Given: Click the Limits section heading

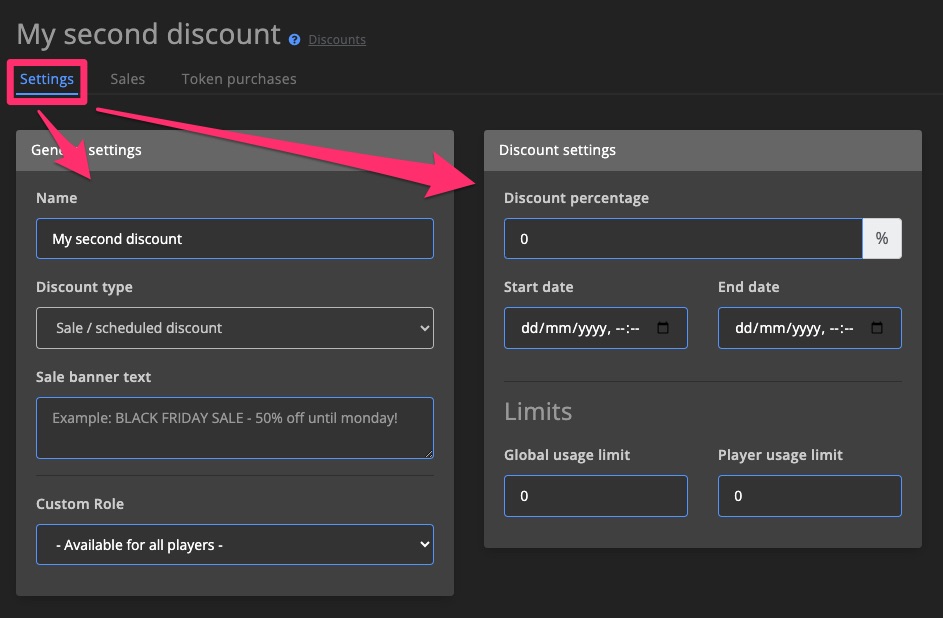Looking at the screenshot, I should [x=536, y=410].
